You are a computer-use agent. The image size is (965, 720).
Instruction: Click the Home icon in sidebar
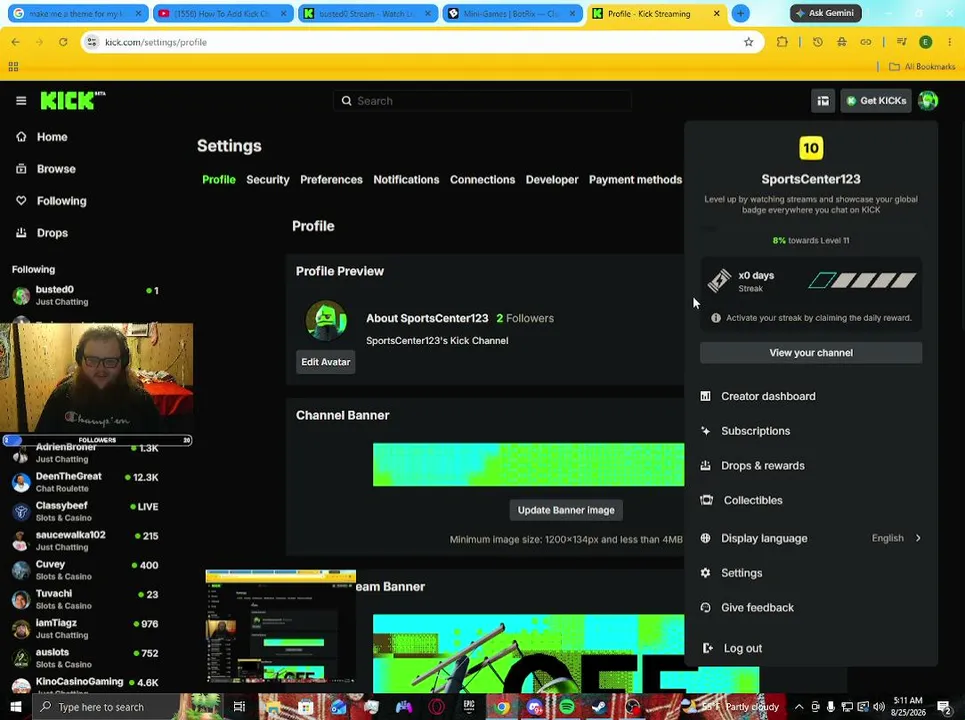click(x=22, y=137)
